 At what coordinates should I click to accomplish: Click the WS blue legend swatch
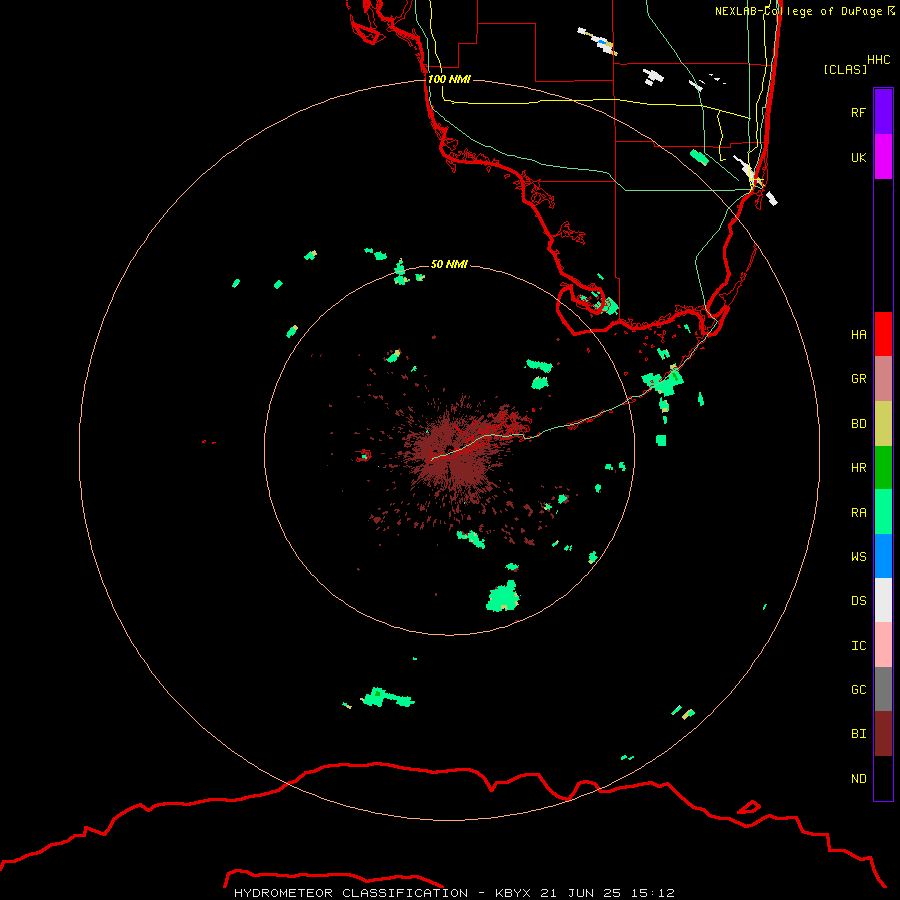883,556
